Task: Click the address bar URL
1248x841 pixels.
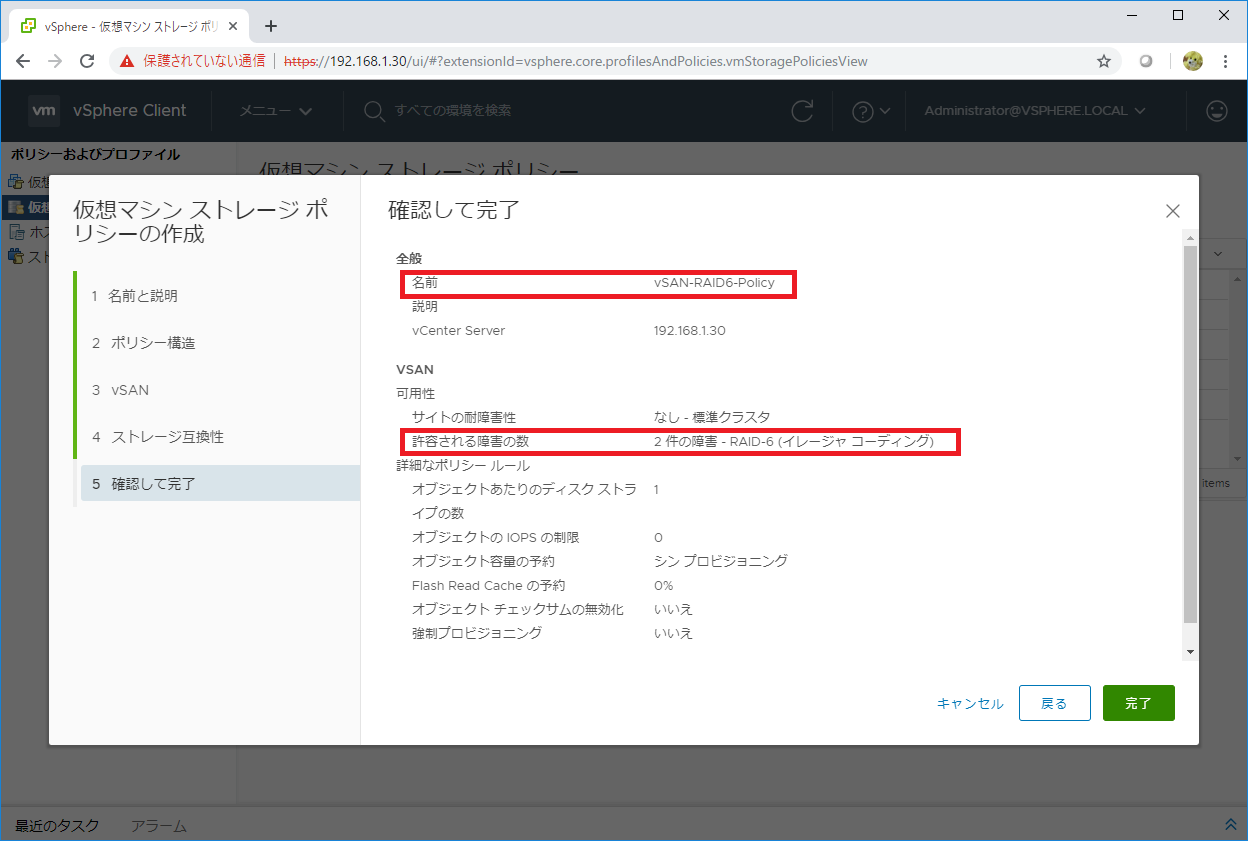Action: (x=575, y=61)
